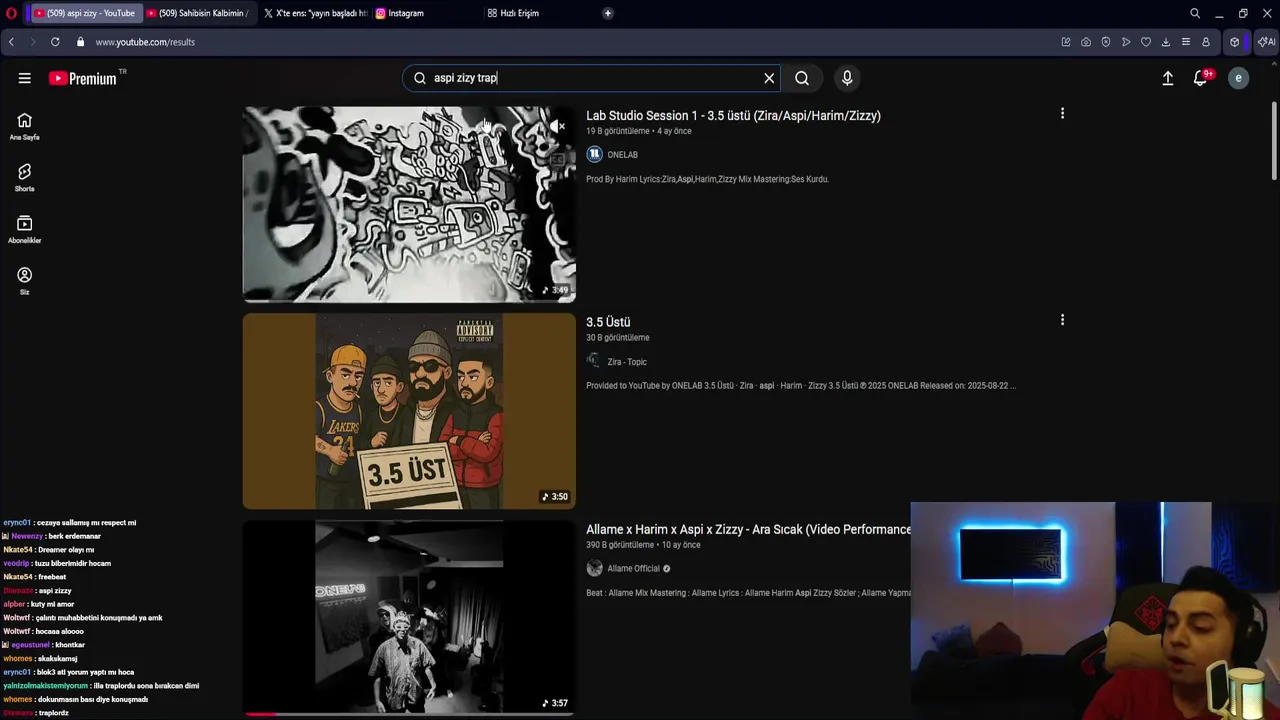Click the site padlock icon
The height and width of the screenshot is (720, 1280).
[81, 42]
